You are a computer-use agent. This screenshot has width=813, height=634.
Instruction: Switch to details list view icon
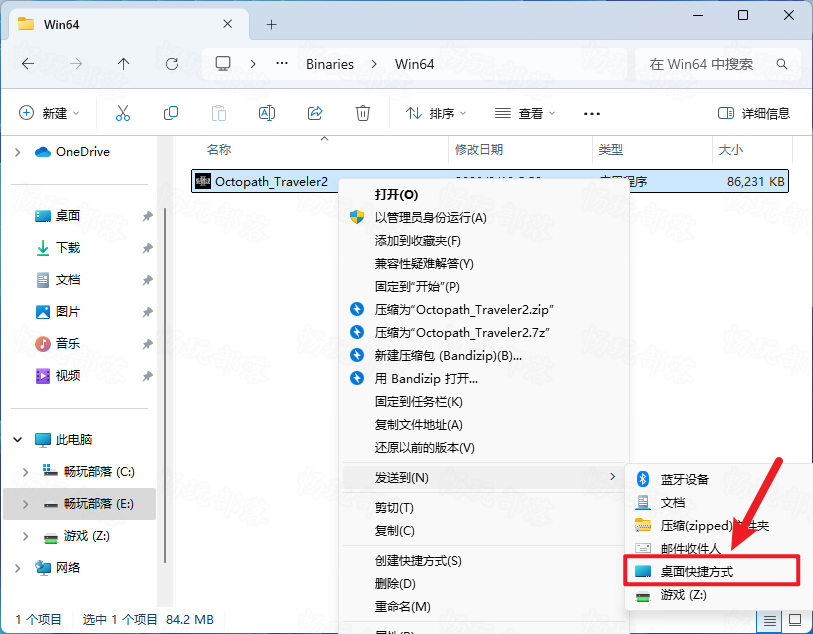click(769, 620)
